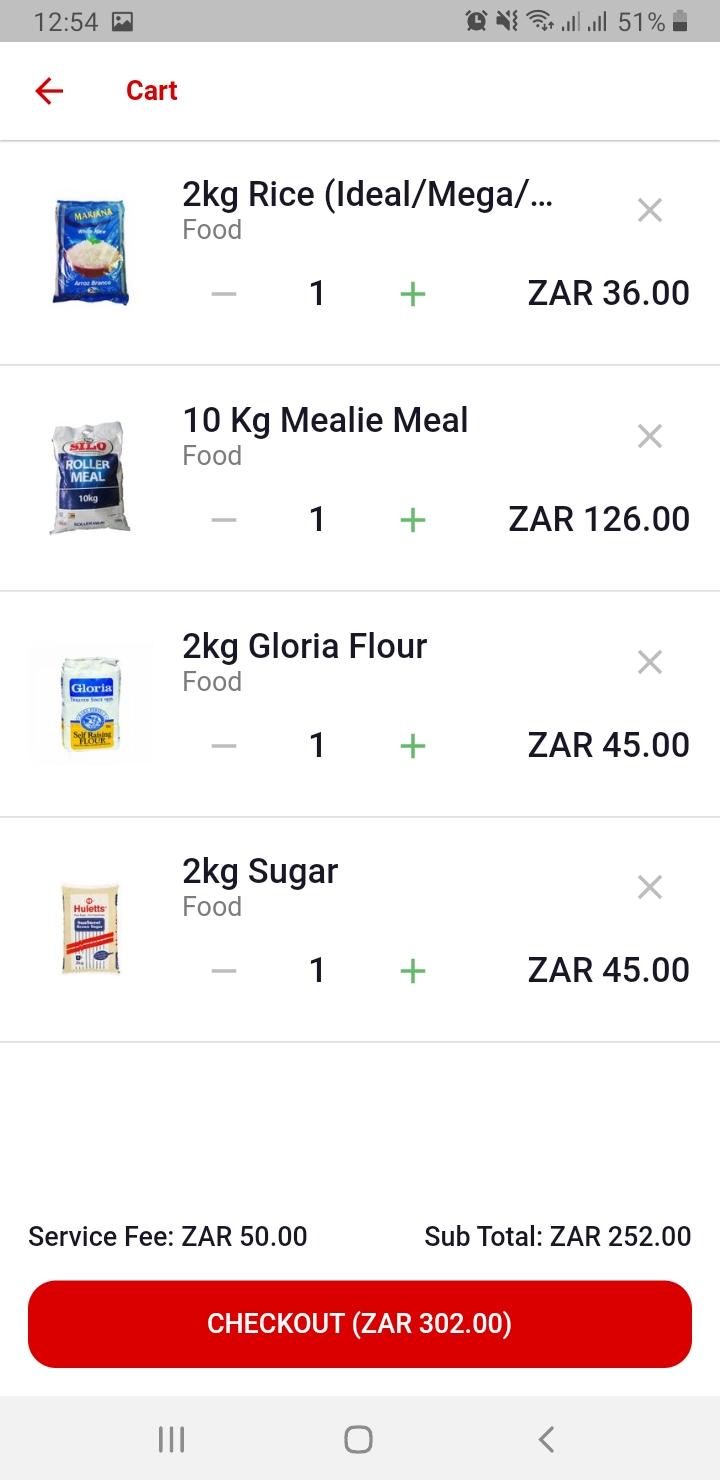Tap the Huletts sugar thumbnail

coord(90,929)
